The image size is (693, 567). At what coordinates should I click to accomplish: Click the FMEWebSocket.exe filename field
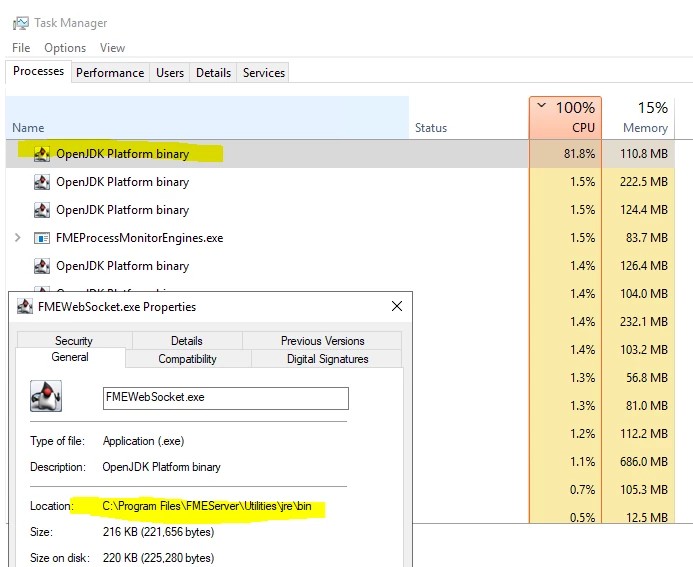[226, 398]
